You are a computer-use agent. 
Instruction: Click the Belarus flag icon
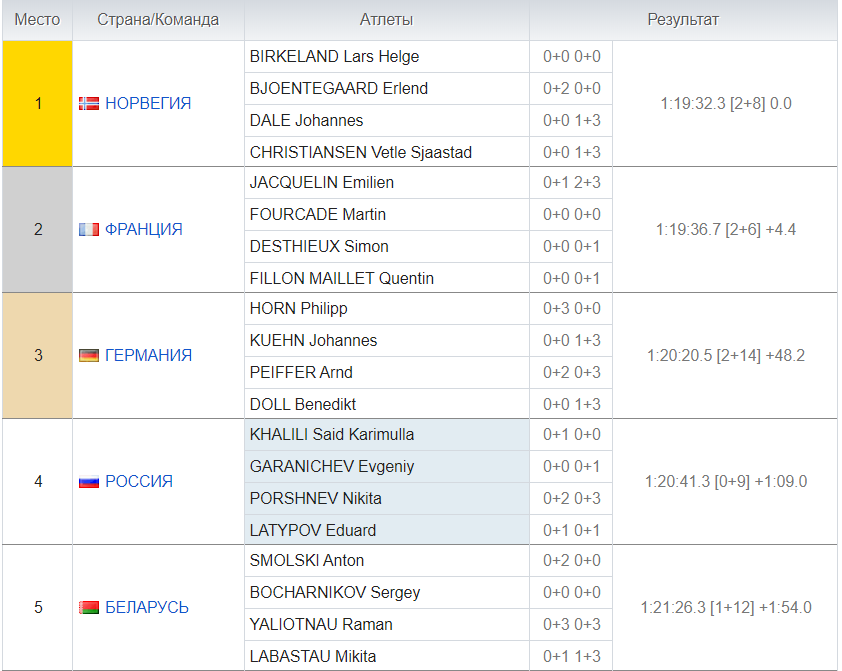click(x=89, y=607)
